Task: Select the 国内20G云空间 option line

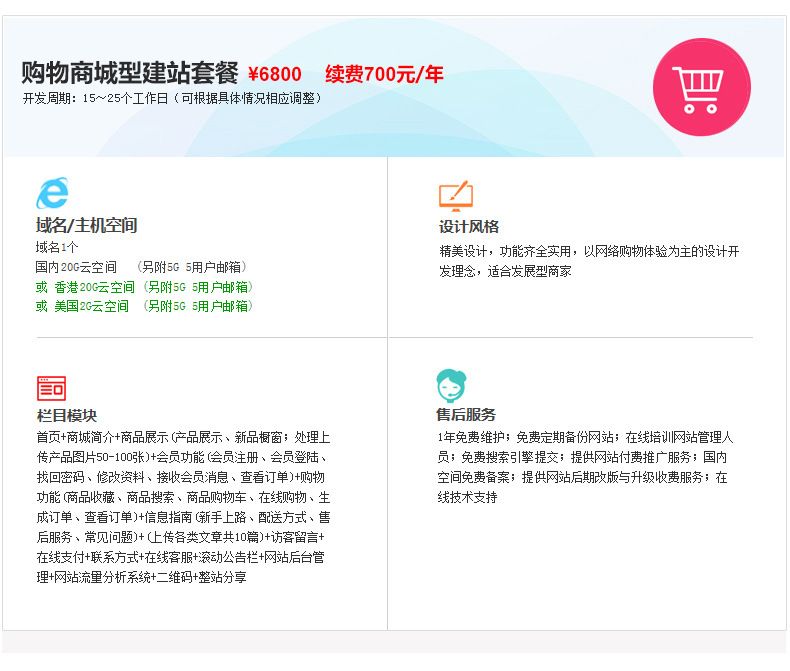Action: (142, 267)
